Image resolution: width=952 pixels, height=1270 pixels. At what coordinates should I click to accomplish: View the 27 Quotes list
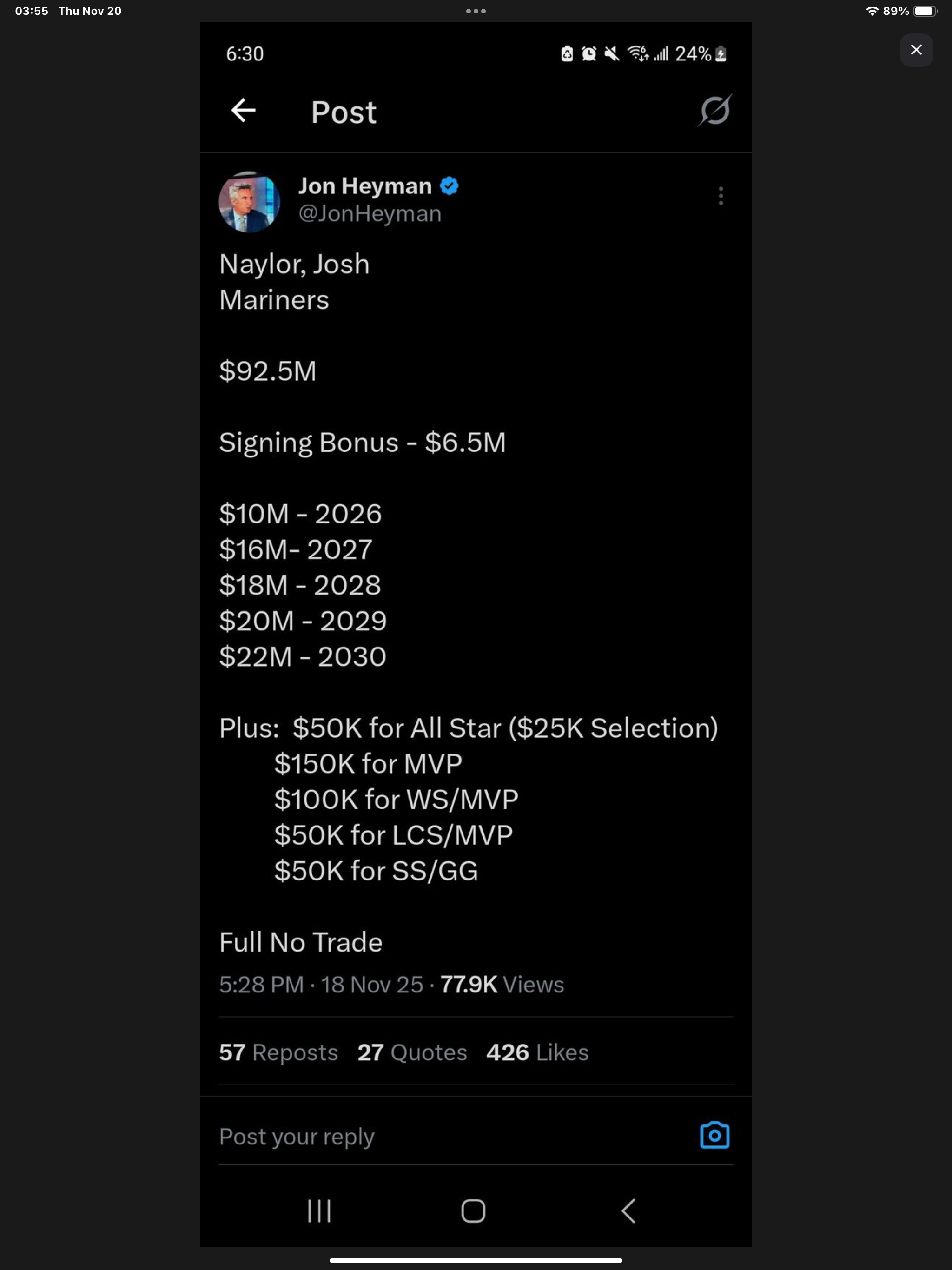[412, 1052]
